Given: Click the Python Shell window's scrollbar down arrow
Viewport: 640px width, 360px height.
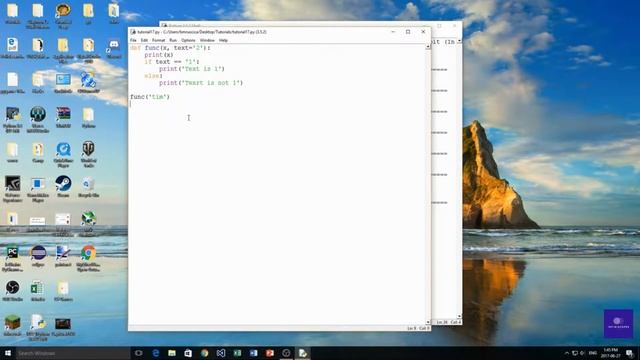Looking at the screenshot, I should pos(459,316).
